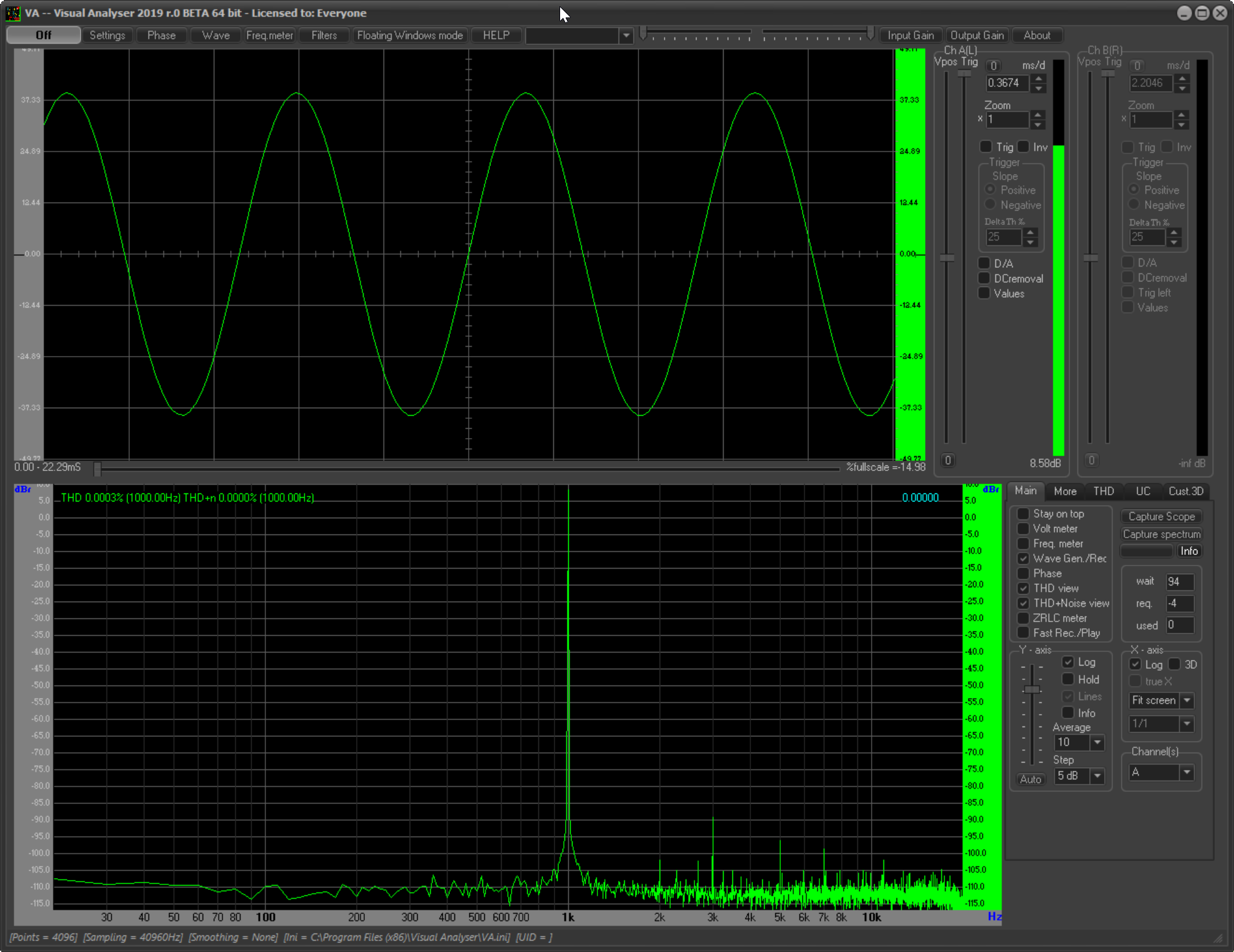This screenshot has height=952, width=1234.
Task: Open the Wave generator button
Action: [x=216, y=35]
